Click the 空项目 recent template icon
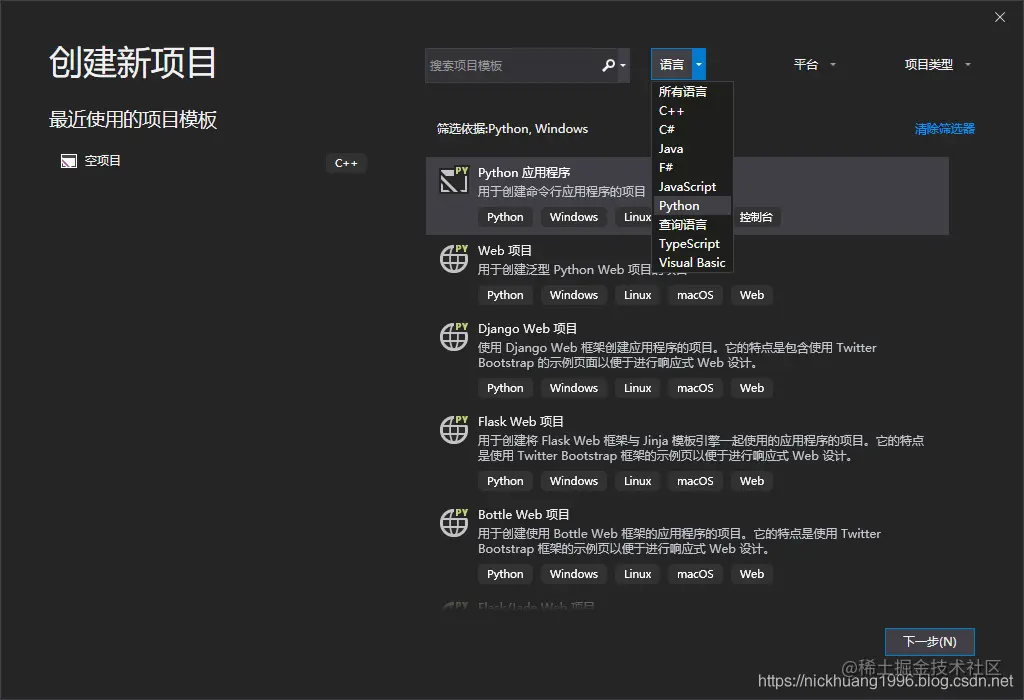1024x700 pixels. click(69, 161)
